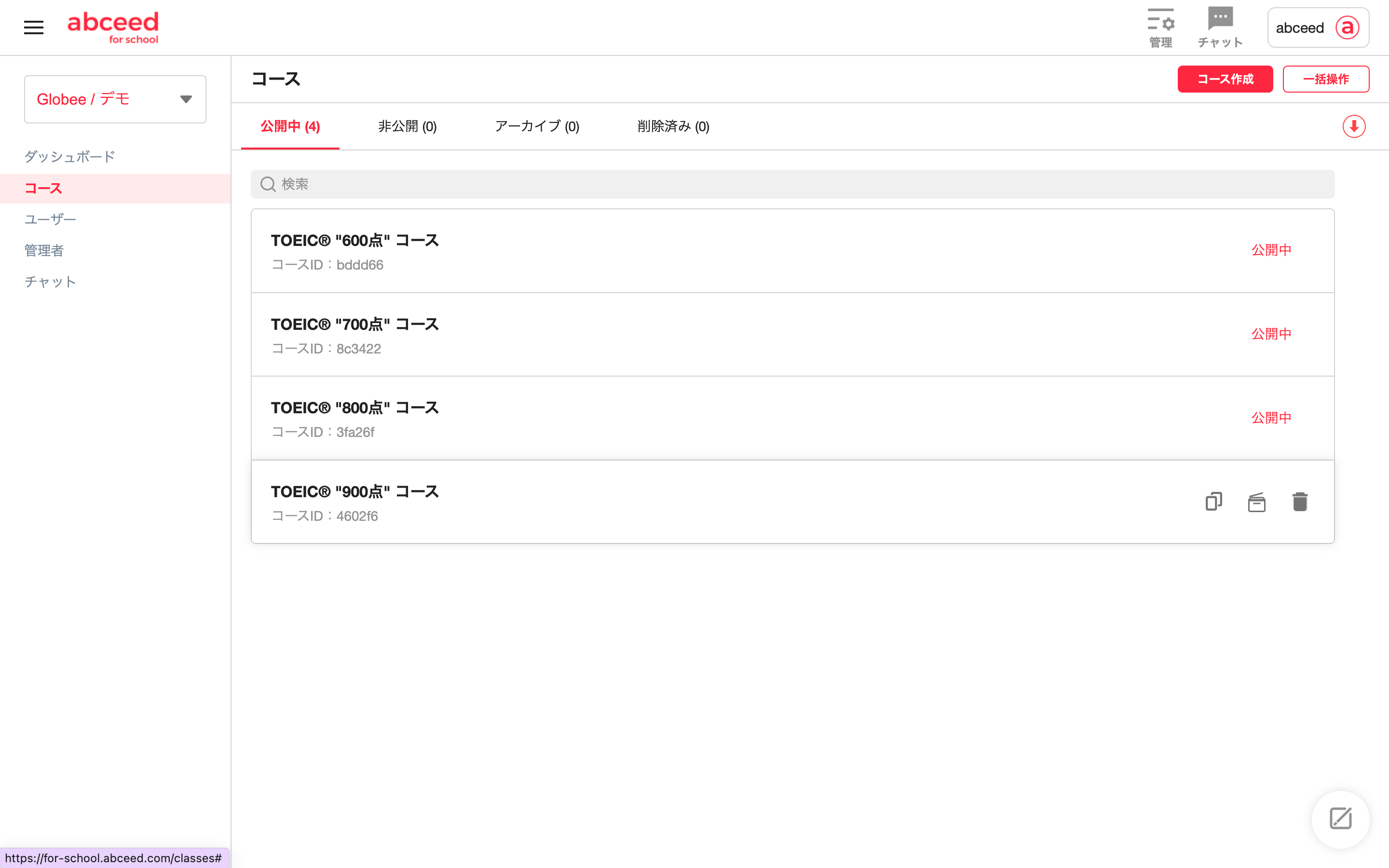
Task: Open the 管理 settings icon
Action: (x=1160, y=27)
